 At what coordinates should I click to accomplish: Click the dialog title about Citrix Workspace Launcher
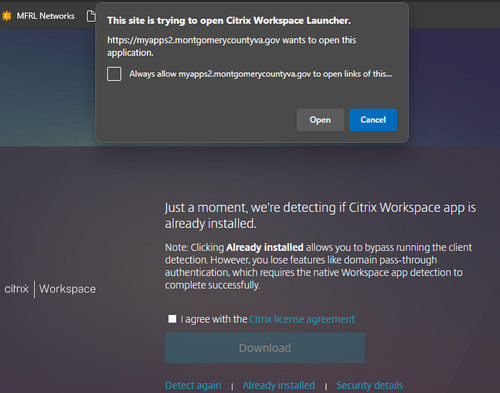click(229, 21)
